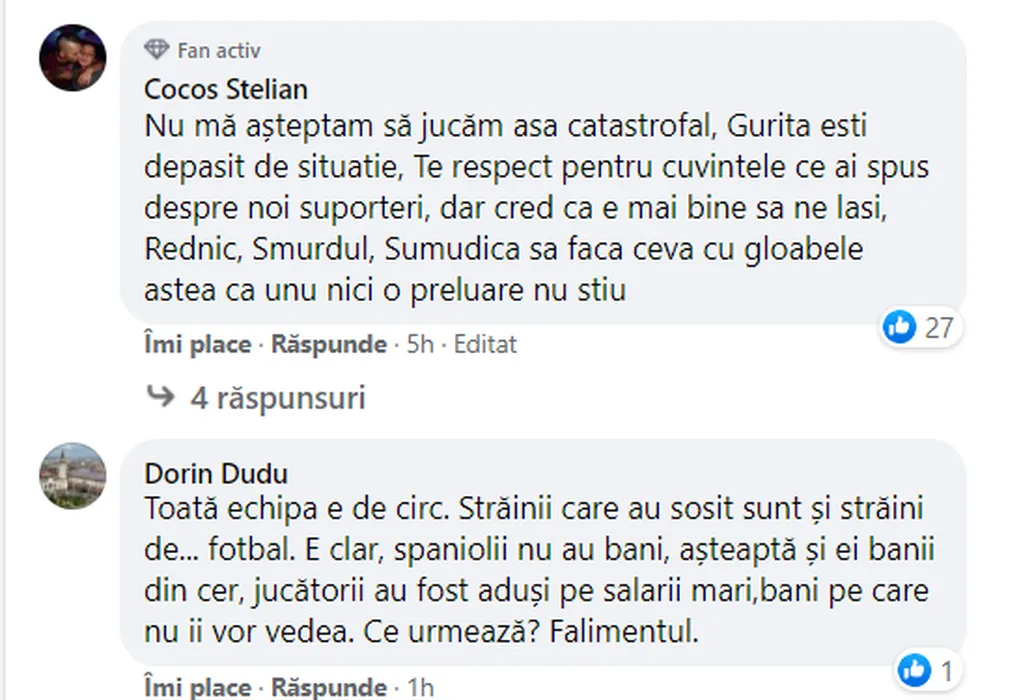
Task: Expand the 4 răspunsuri replies thread
Action: point(277,398)
